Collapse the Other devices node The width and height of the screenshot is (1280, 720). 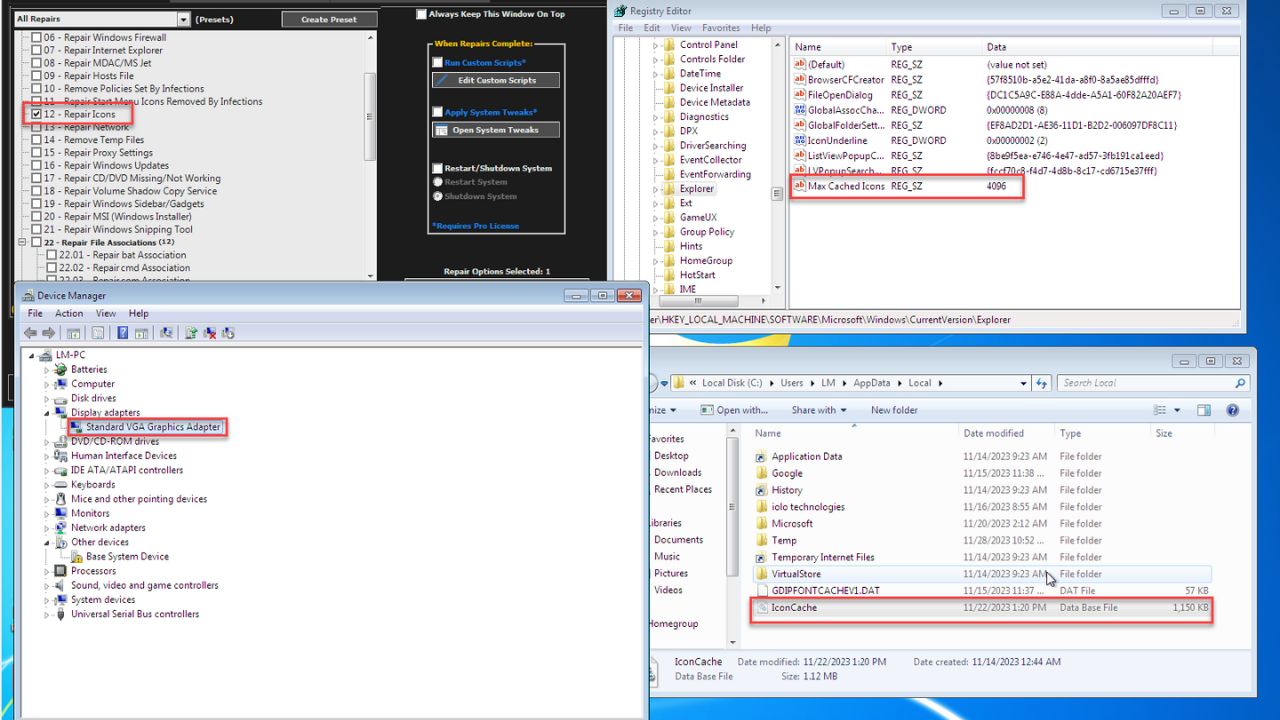tap(47, 542)
